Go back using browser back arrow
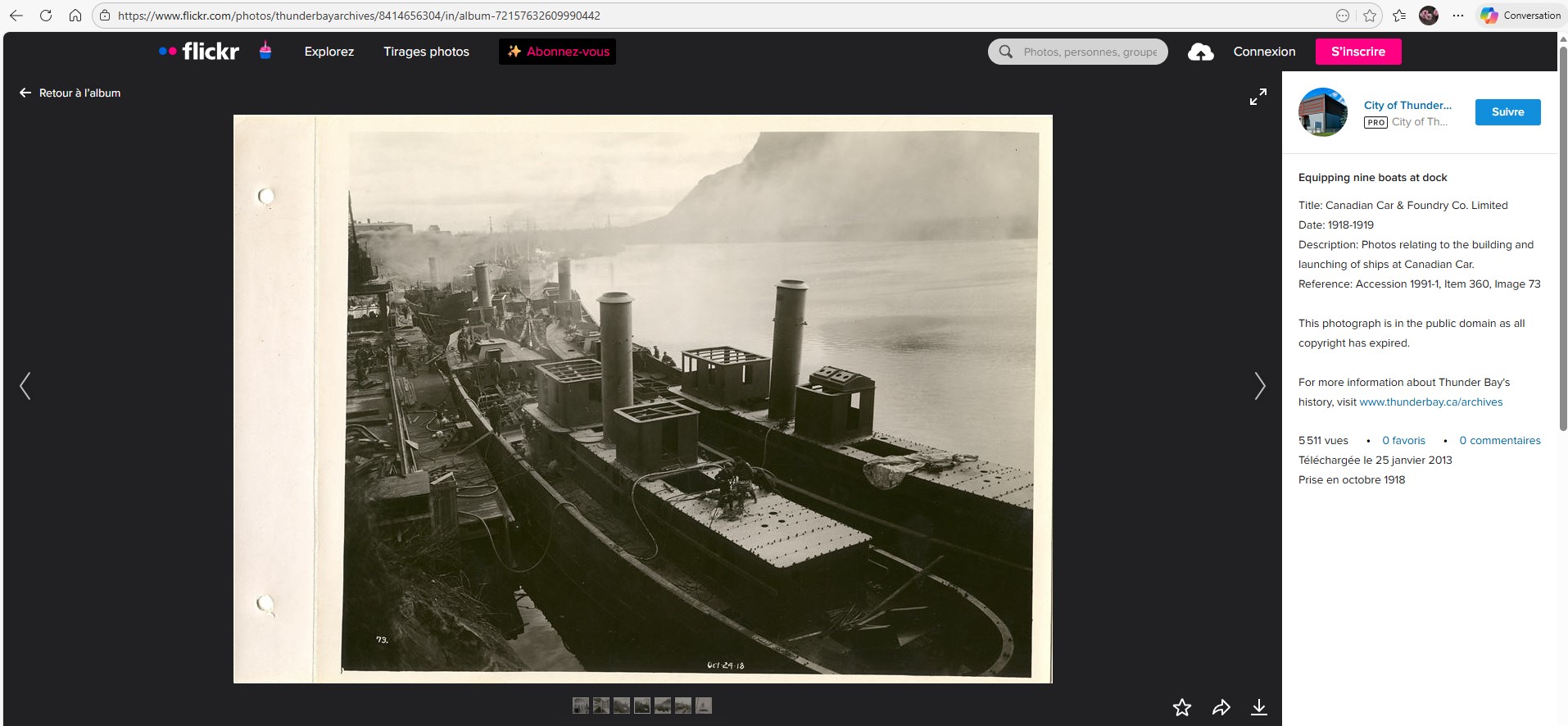 pyautogui.click(x=16, y=16)
